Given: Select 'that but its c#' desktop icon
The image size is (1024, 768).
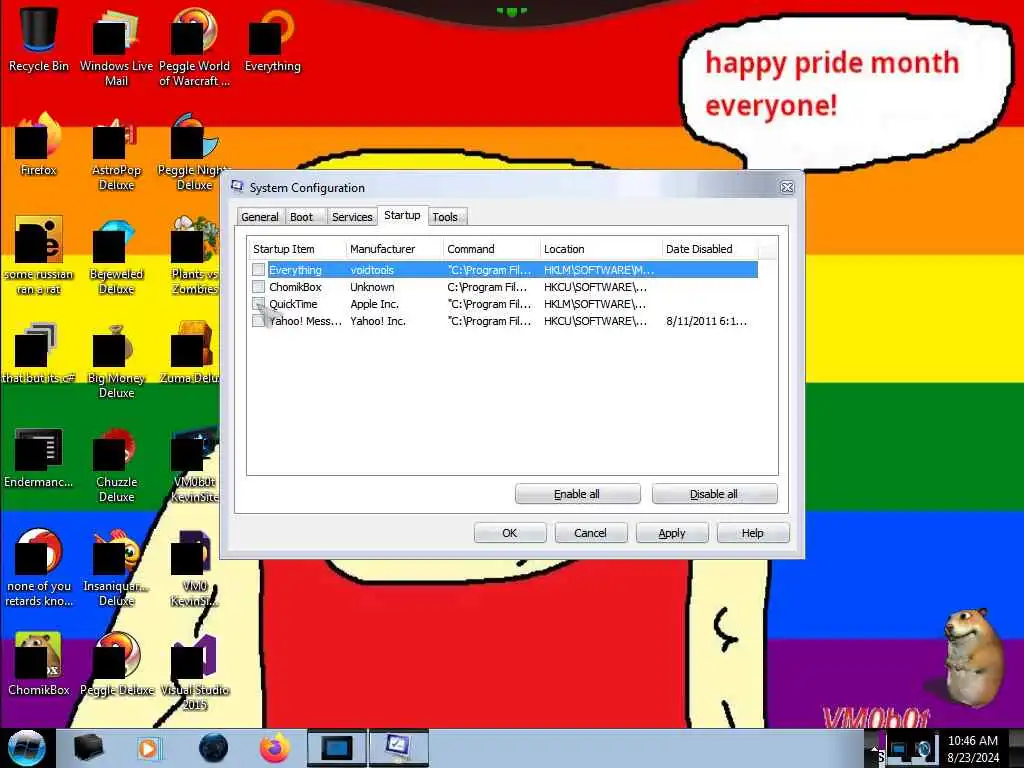Looking at the screenshot, I should (x=39, y=353).
